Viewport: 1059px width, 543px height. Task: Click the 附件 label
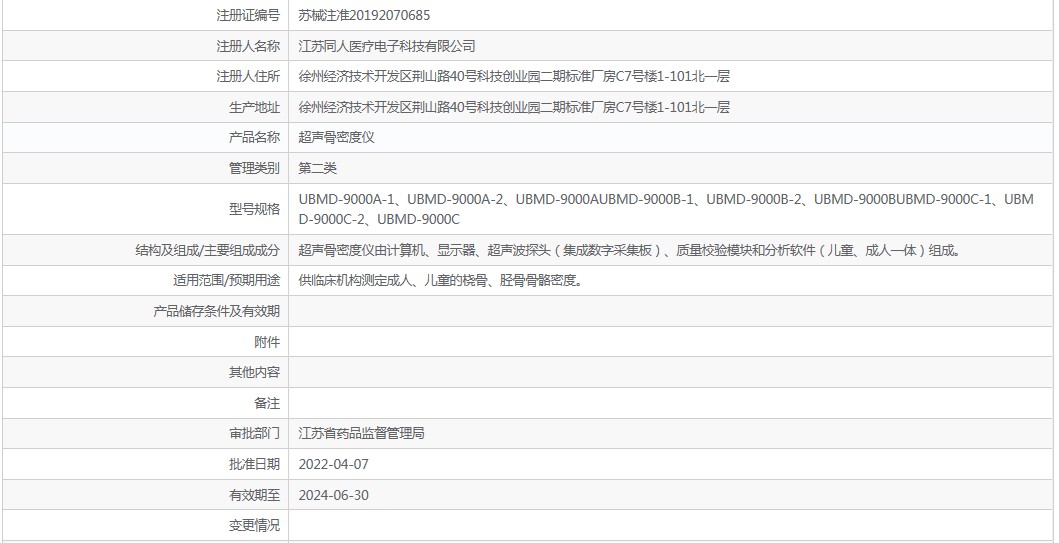pyautogui.click(x=267, y=342)
